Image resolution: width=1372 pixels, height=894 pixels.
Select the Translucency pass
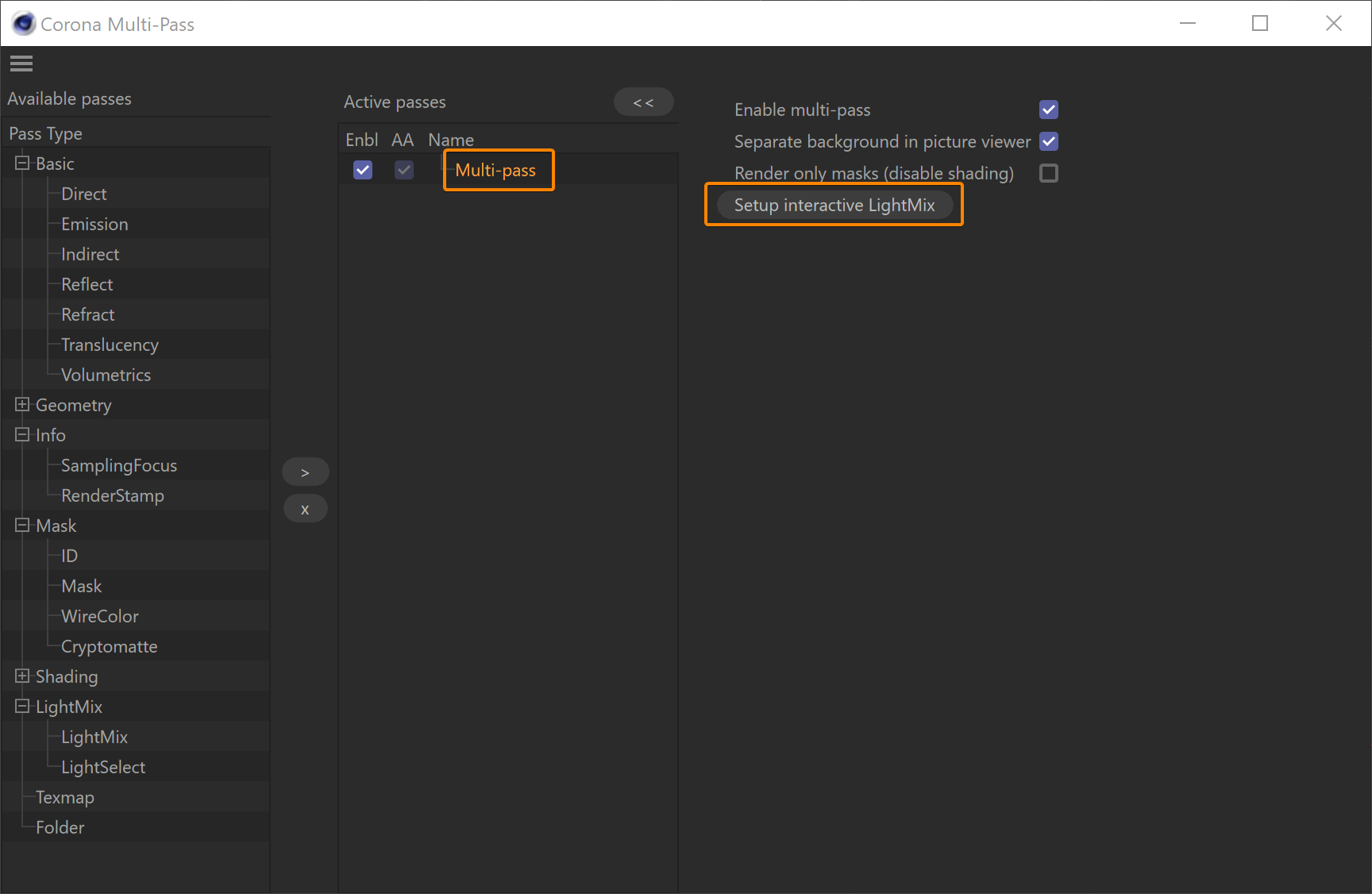tap(110, 345)
